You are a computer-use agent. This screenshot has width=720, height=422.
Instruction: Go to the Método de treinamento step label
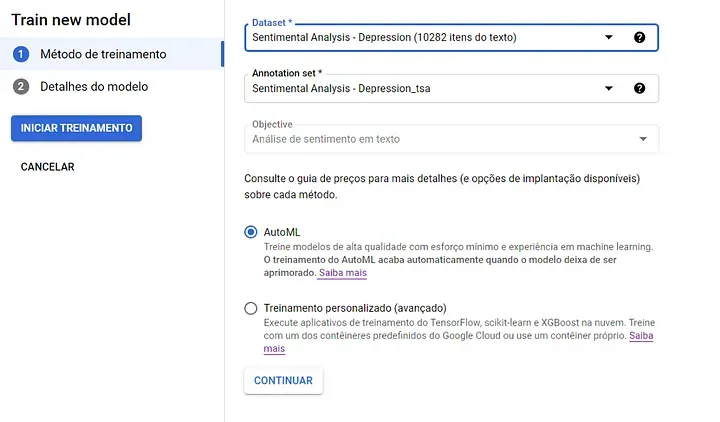(103, 54)
